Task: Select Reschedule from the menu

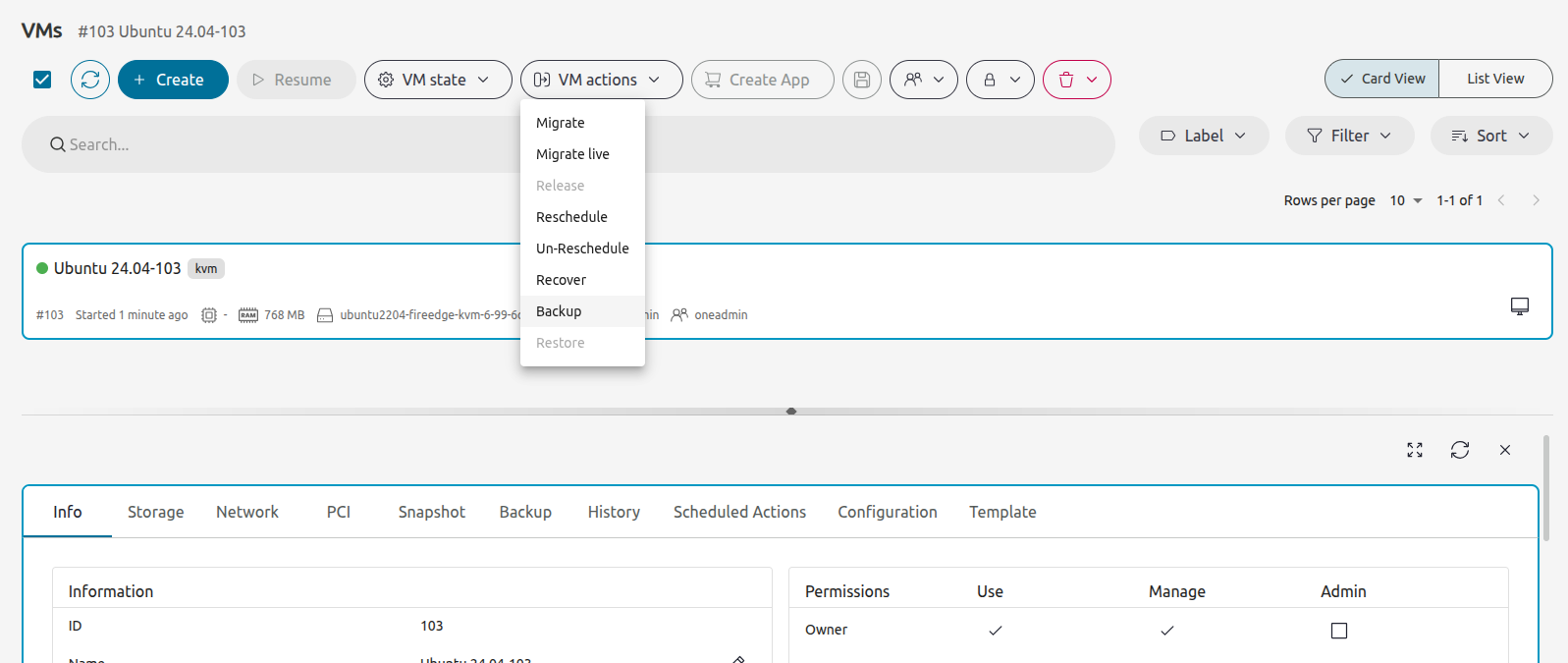Action: point(582,217)
